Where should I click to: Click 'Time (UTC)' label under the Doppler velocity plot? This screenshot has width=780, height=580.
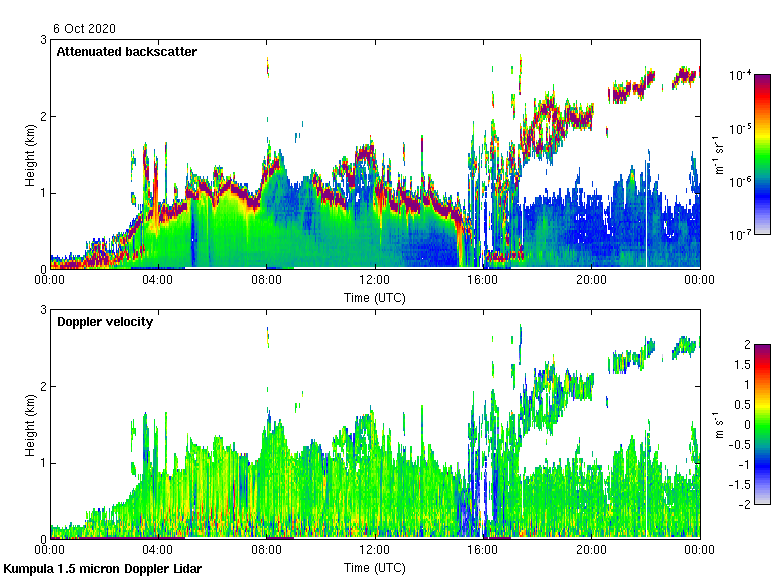375,567
